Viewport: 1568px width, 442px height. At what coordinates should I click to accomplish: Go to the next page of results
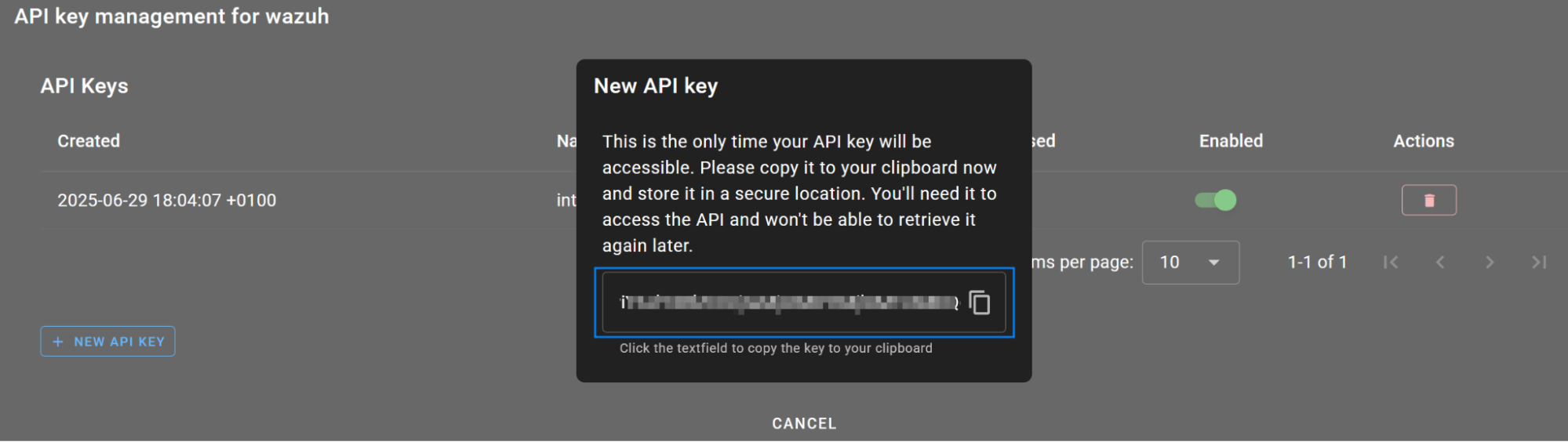1490,263
